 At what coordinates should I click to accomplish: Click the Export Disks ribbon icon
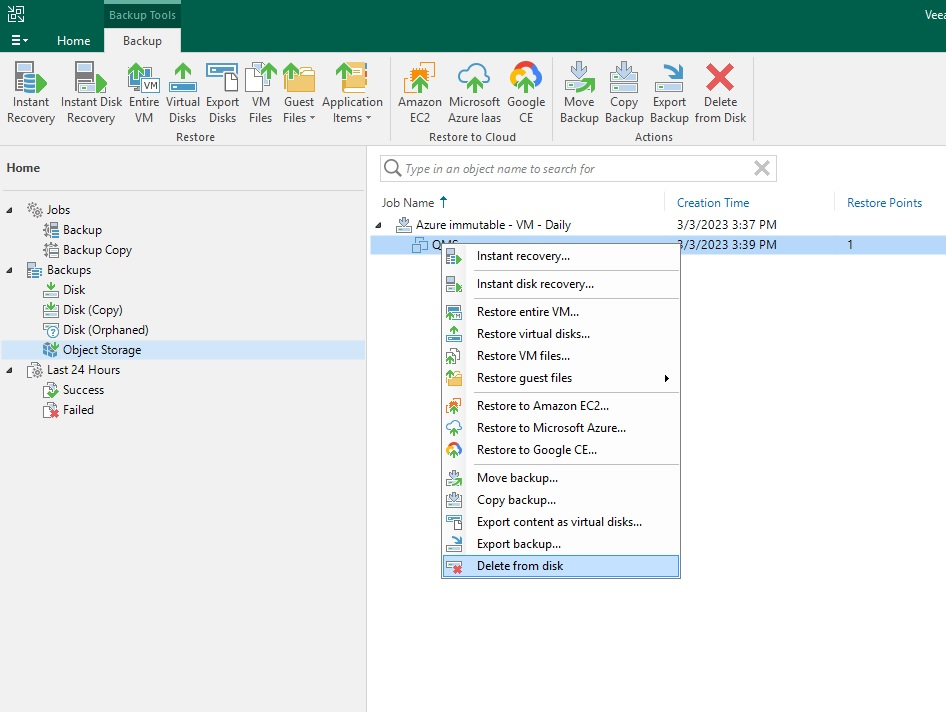point(222,92)
